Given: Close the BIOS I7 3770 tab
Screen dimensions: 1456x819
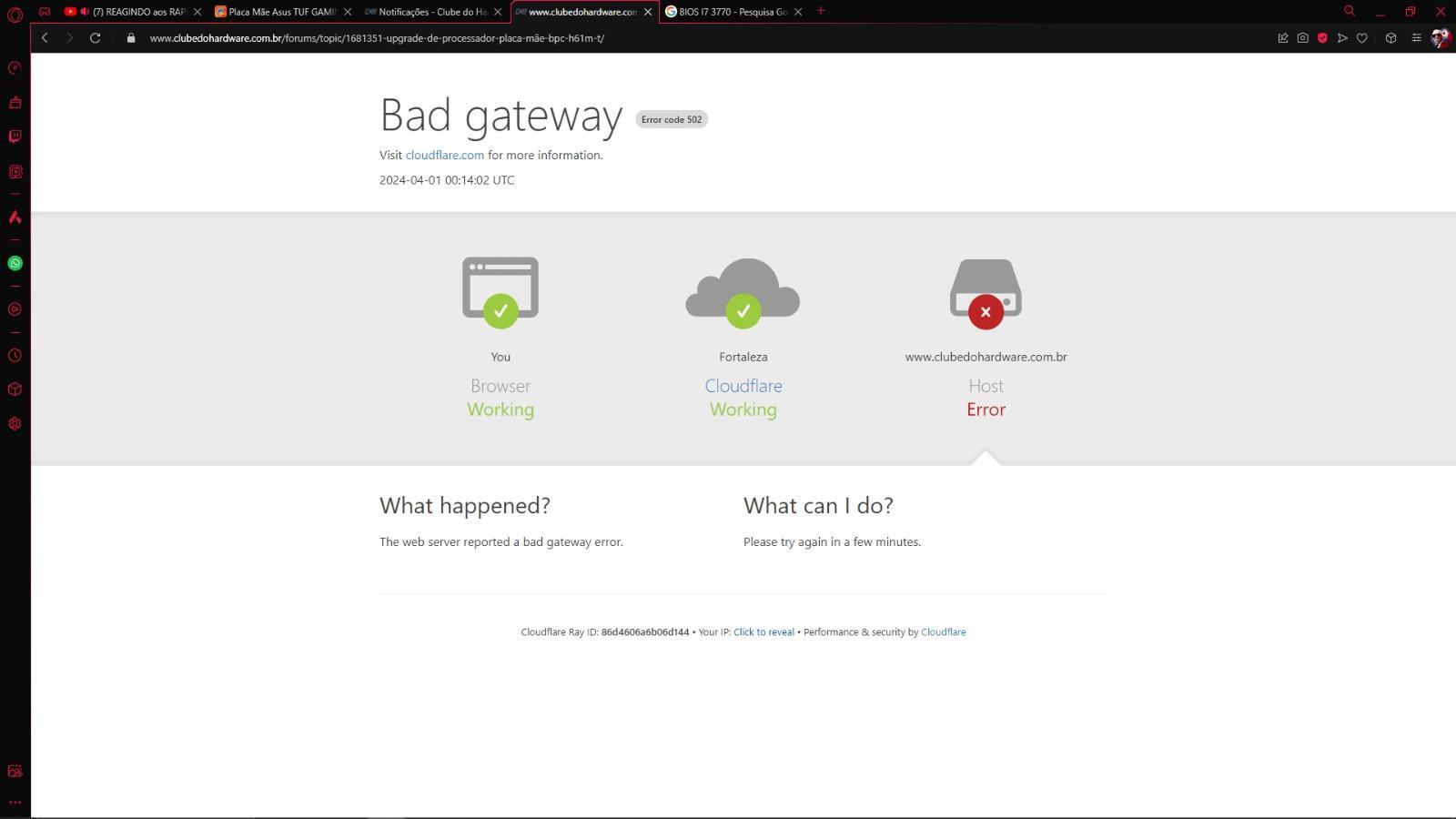Looking at the screenshot, I should tap(798, 12).
